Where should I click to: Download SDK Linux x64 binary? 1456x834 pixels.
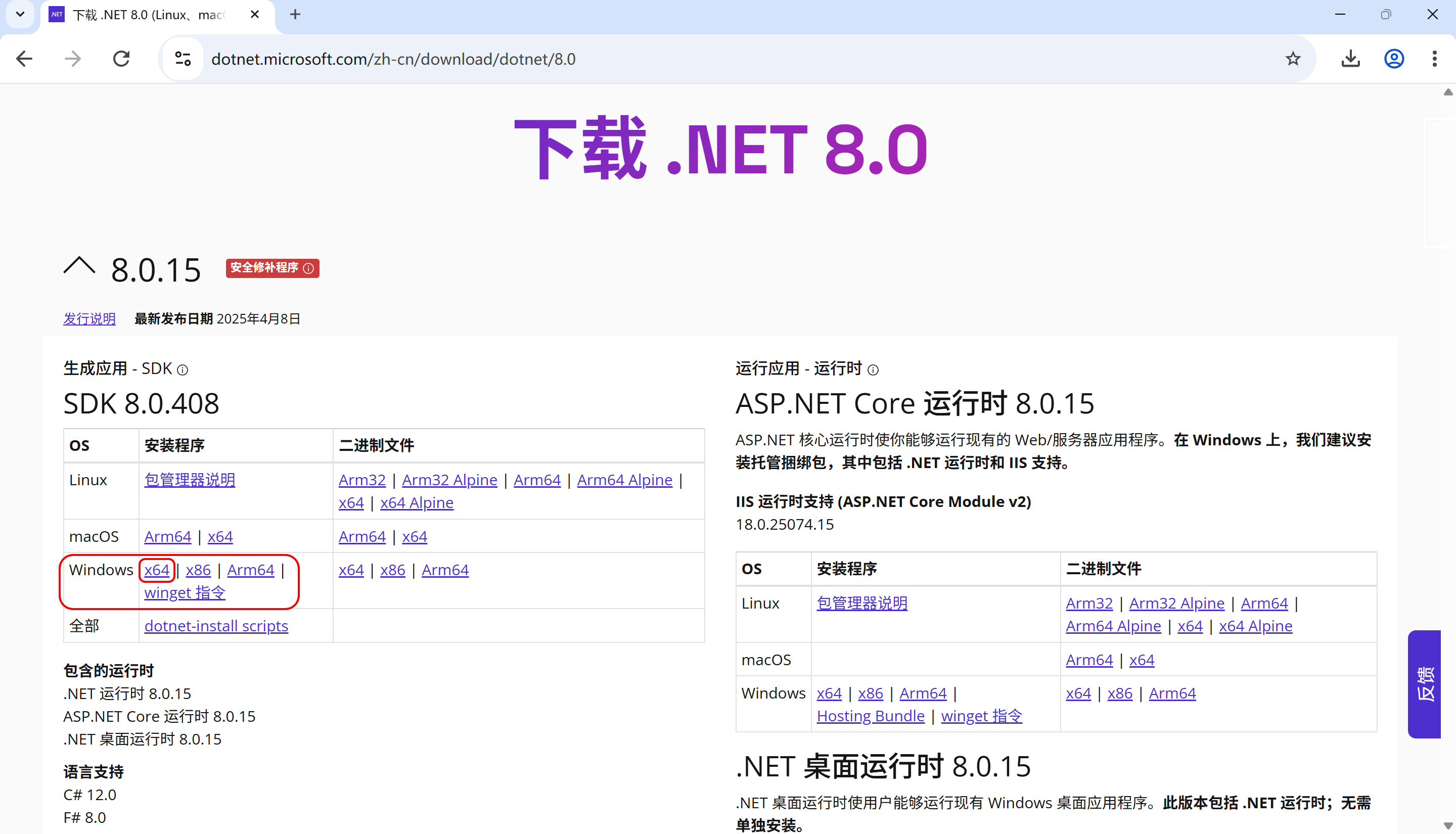(351, 503)
